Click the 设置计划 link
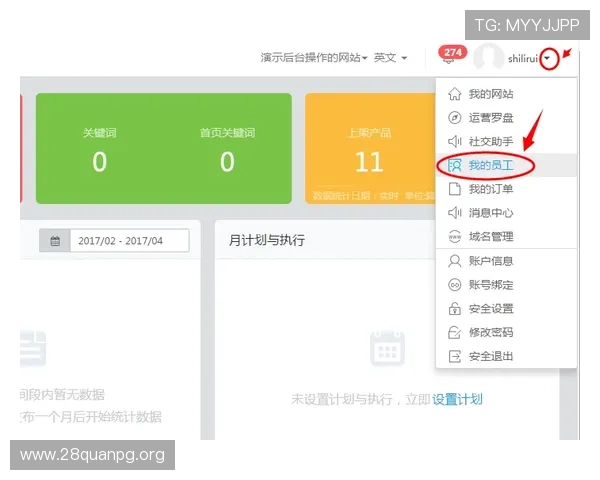This screenshot has height=480, width=600. 457,399
